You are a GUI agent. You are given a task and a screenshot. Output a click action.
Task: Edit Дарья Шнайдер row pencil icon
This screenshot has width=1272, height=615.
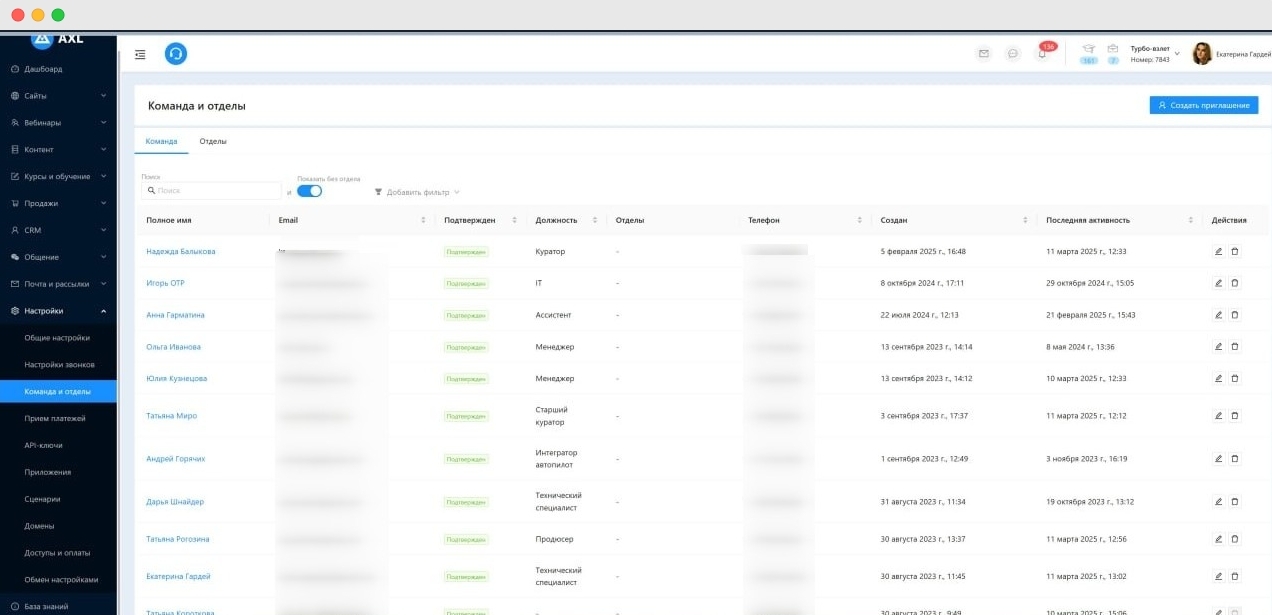click(x=1218, y=502)
